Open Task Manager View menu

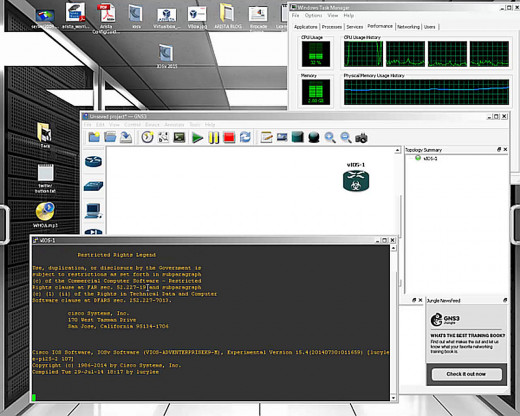pyautogui.click(x=333, y=16)
